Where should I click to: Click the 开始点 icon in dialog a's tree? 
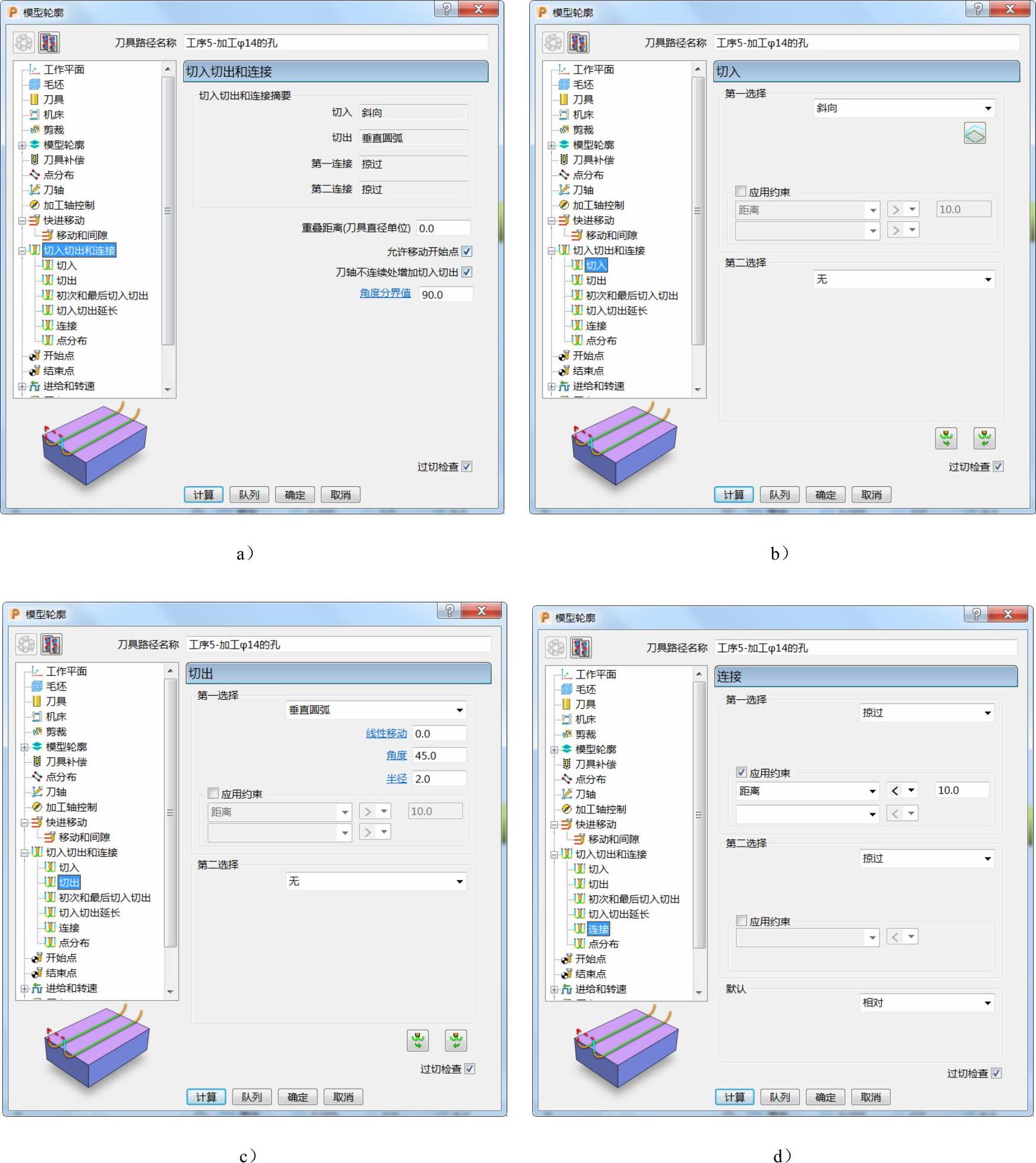[34, 356]
